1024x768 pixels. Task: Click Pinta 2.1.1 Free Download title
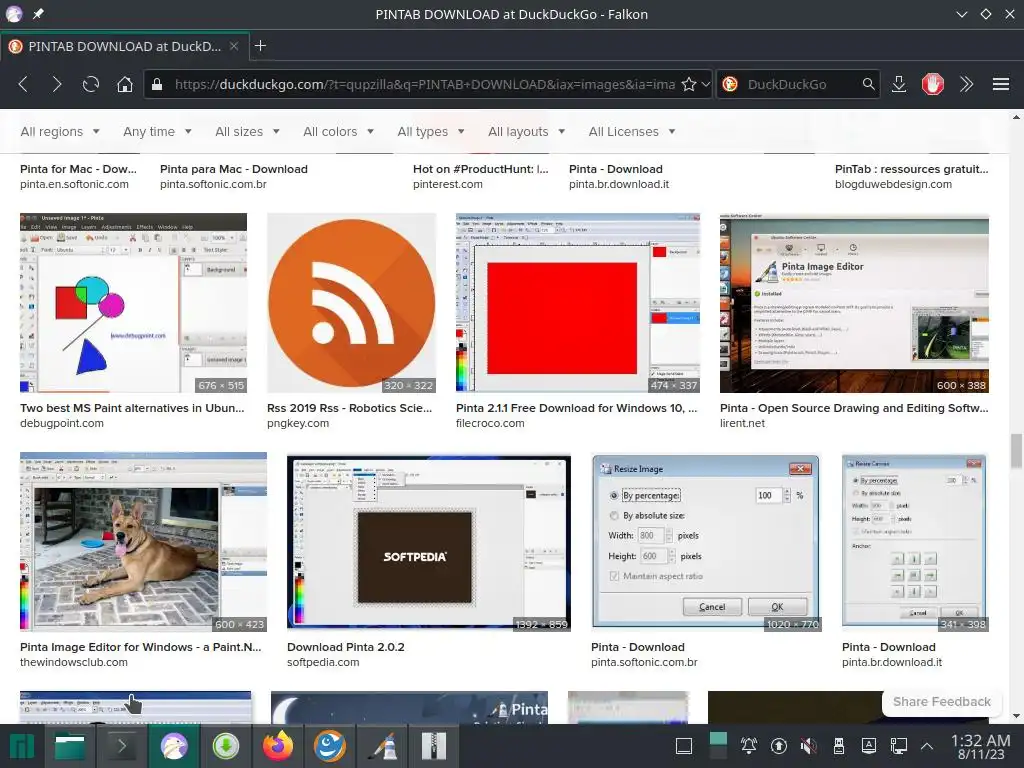point(577,408)
